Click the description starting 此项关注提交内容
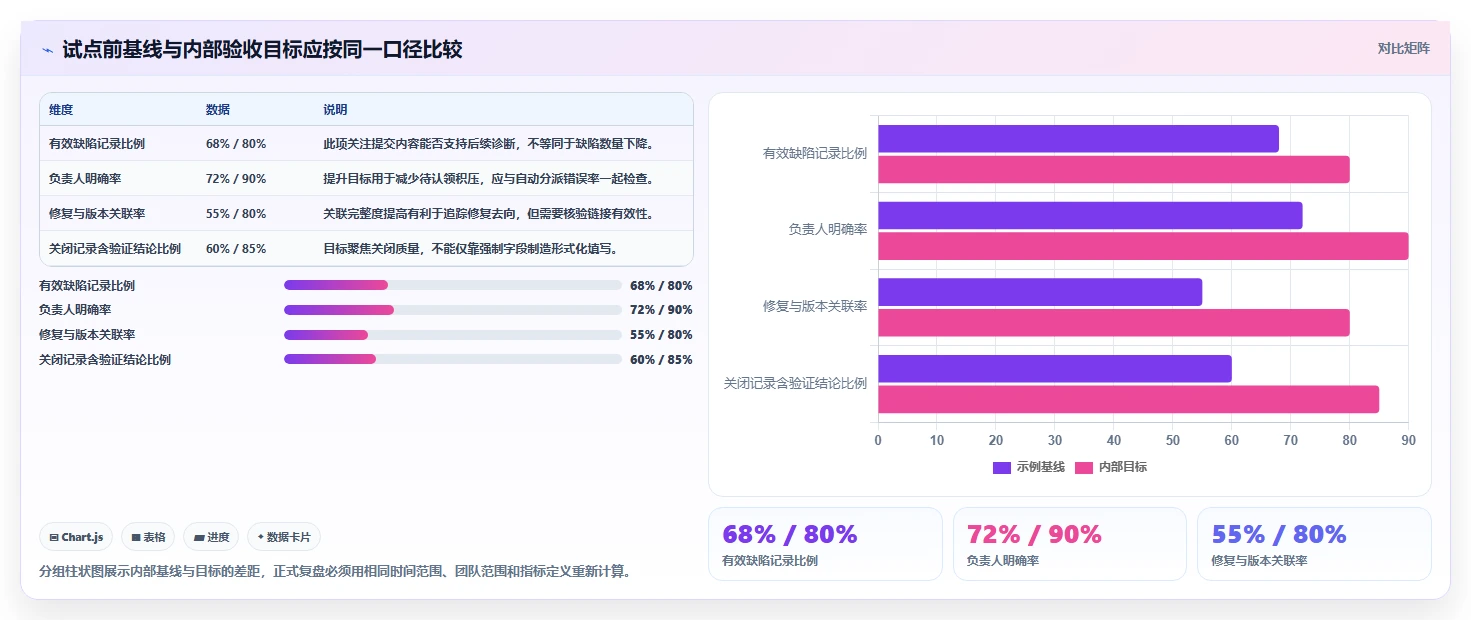 pos(489,144)
